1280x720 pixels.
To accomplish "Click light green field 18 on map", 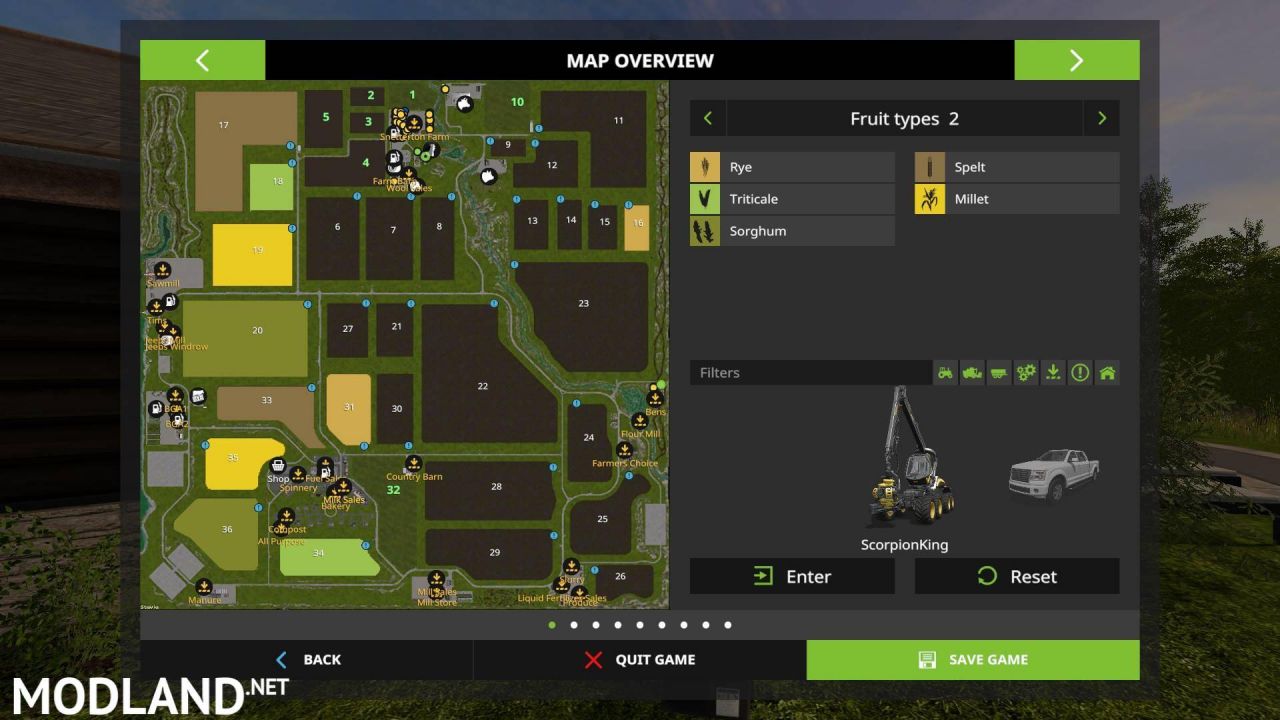I will pos(271,187).
